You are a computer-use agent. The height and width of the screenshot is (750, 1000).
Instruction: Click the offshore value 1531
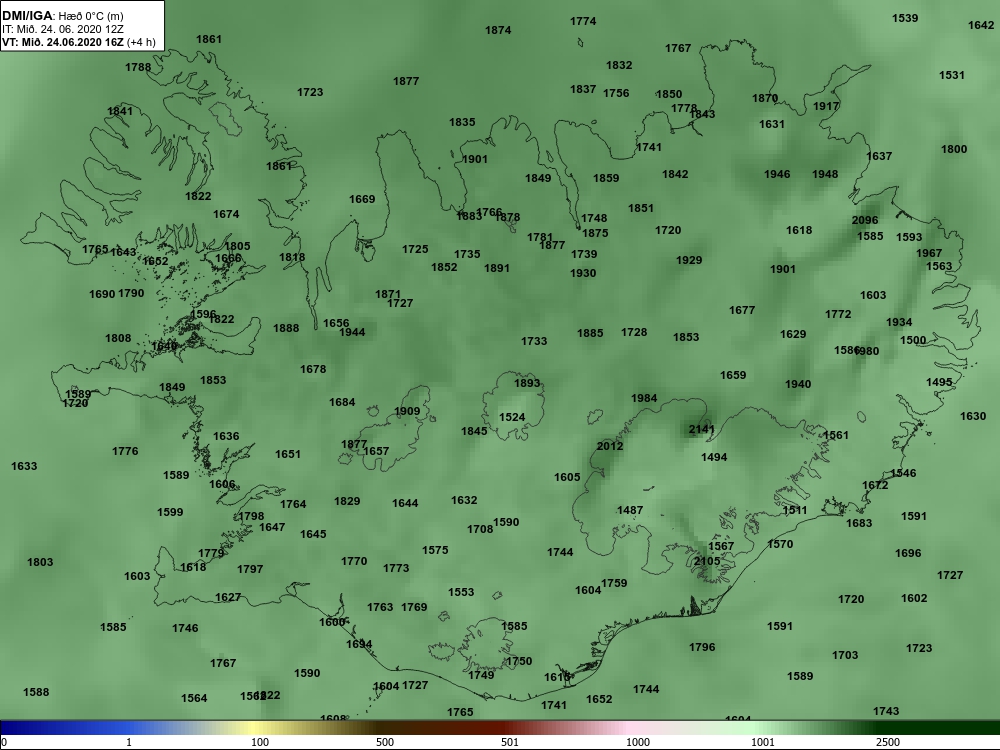click(952, 75)
